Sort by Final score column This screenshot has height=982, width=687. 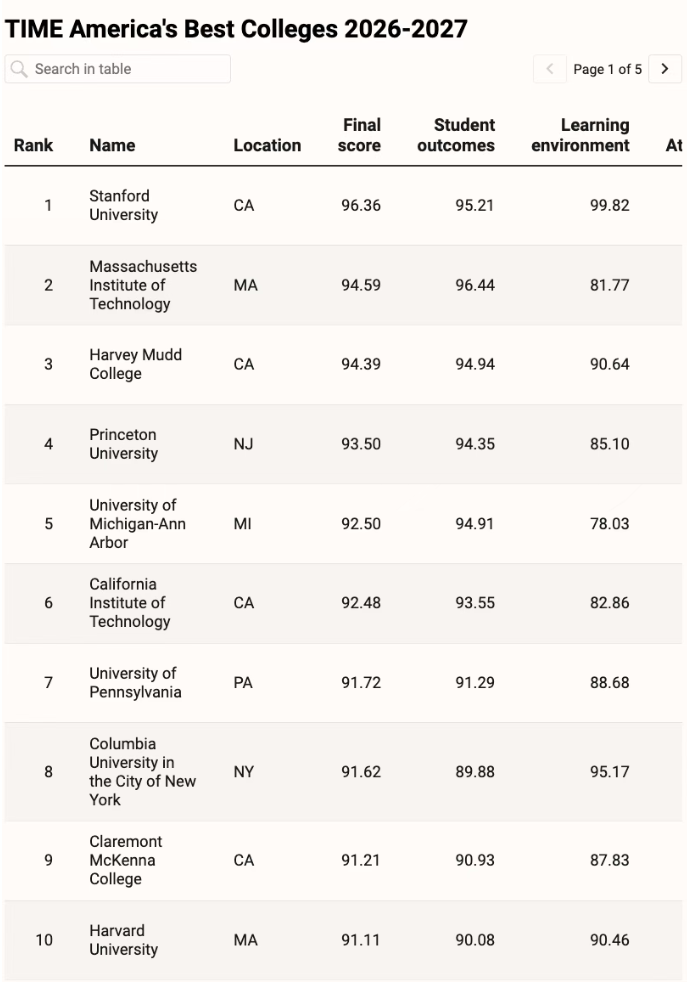tap(359, 135)
